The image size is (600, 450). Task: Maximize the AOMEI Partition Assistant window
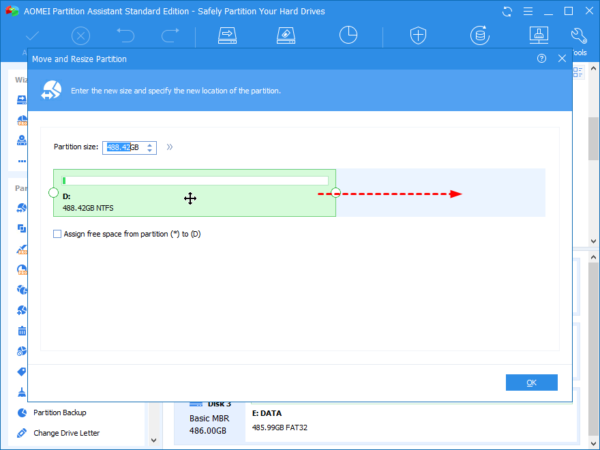click(569, 11)
